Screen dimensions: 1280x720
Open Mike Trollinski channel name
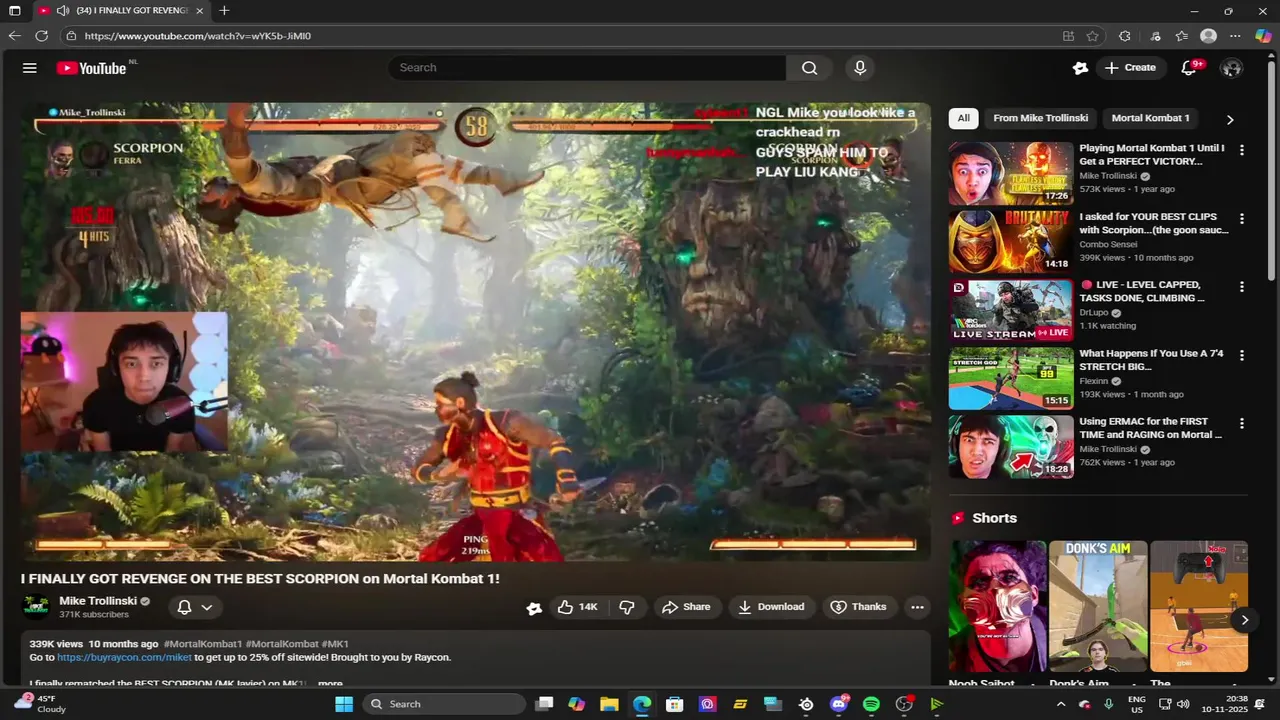98,601
